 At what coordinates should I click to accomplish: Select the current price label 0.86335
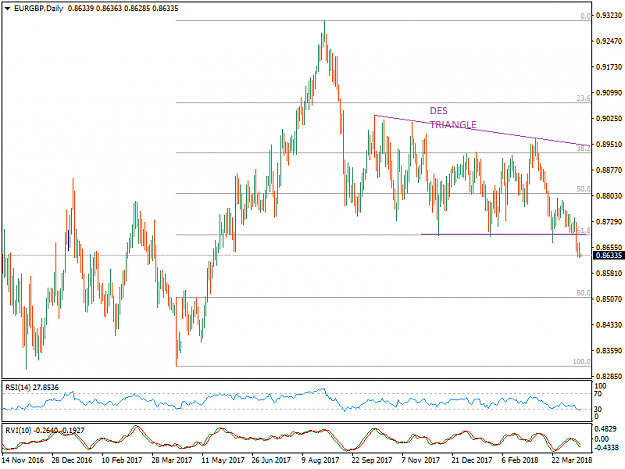609,255
